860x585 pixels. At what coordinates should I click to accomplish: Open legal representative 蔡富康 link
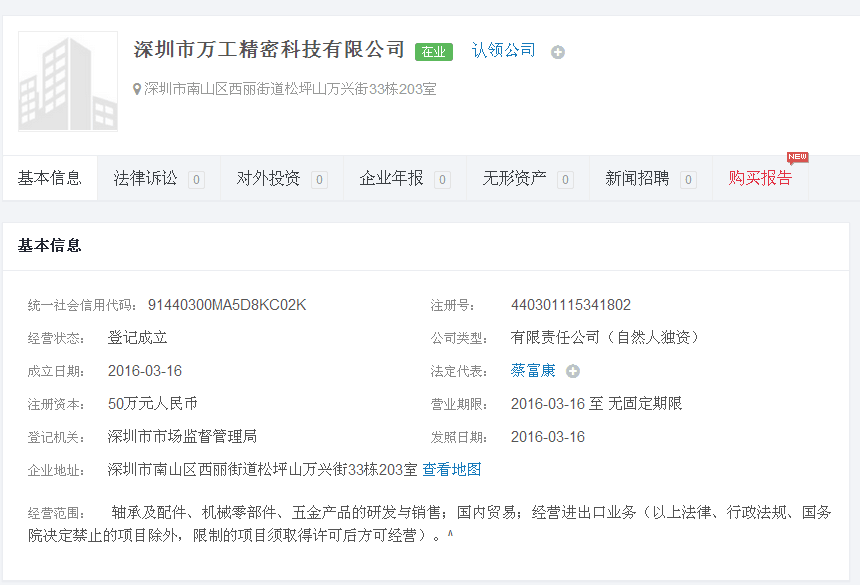(533, 370)
